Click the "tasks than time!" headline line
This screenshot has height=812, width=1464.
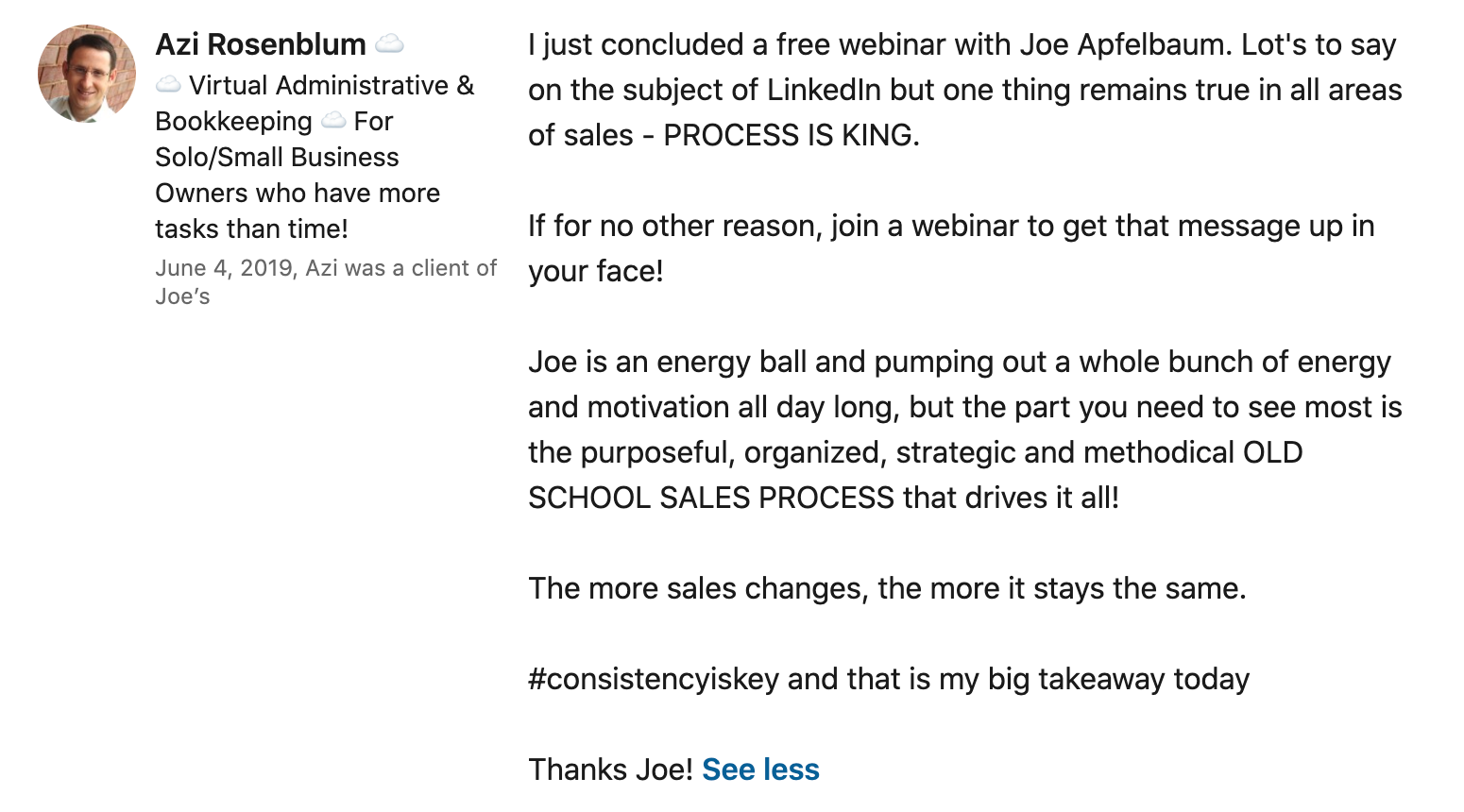(251, 229)
